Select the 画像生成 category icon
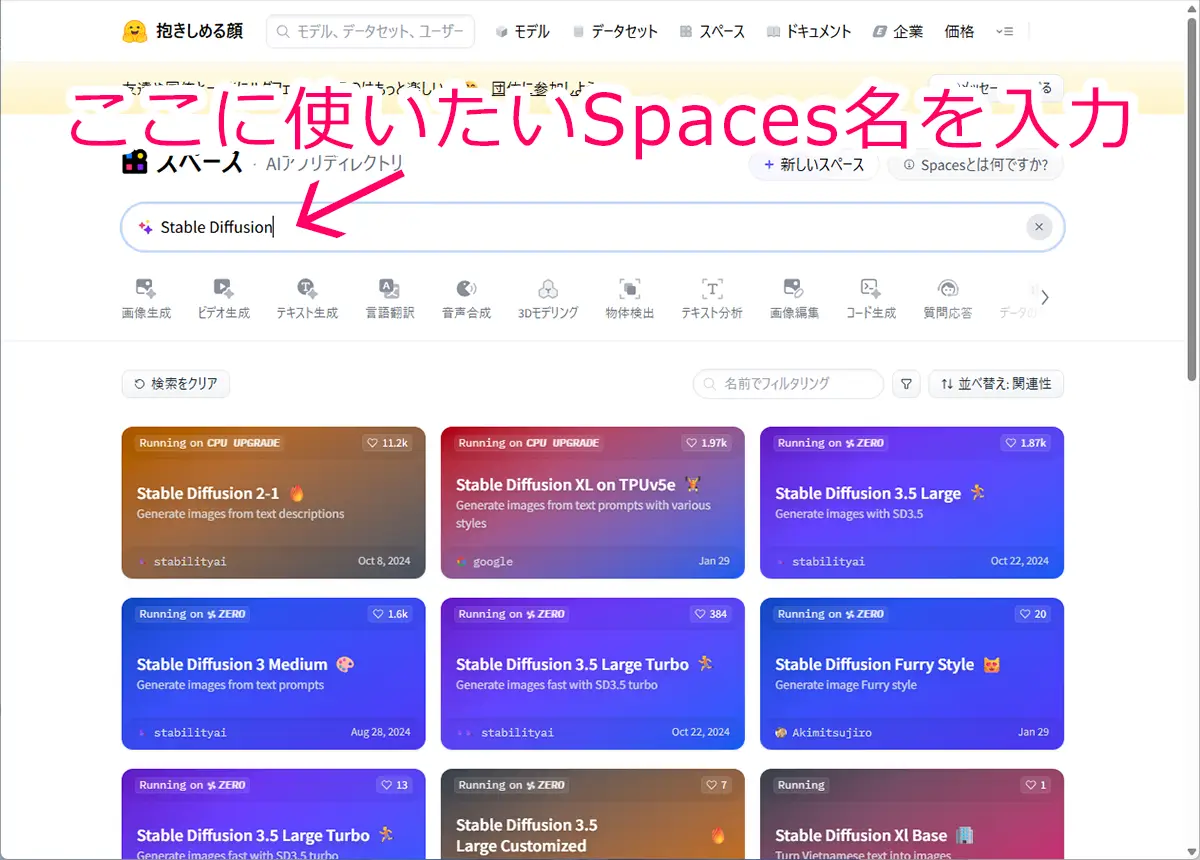The image size is (1200, 860). click(146, 290)
